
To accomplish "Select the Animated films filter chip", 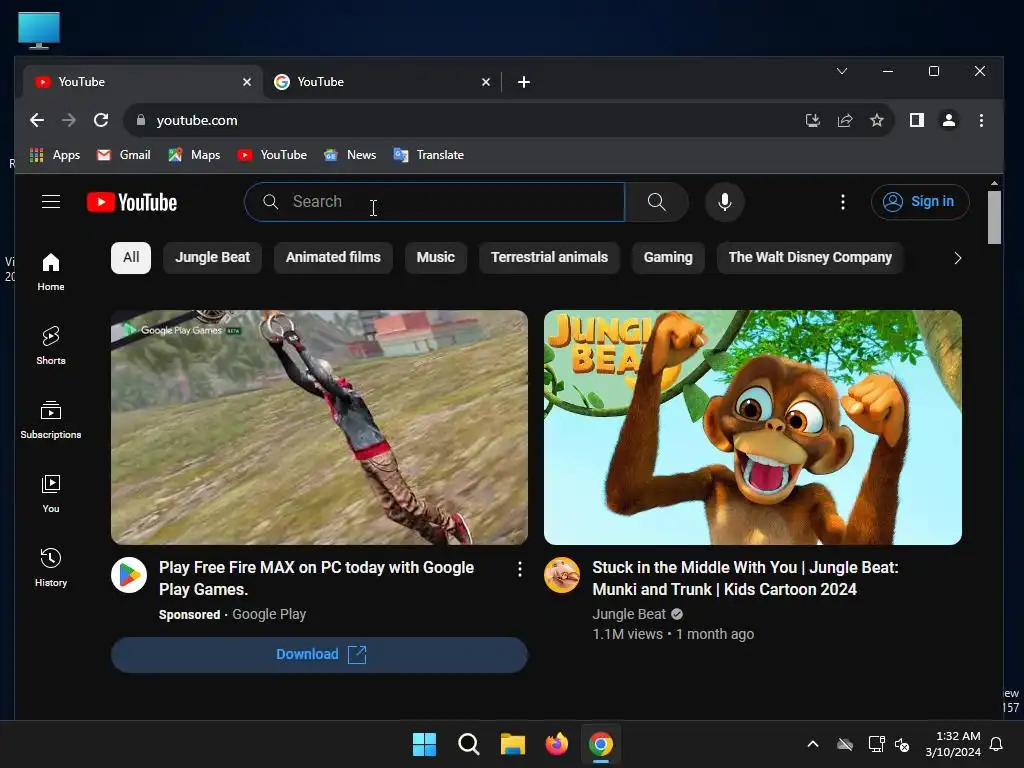I will [x=333, y=257].
